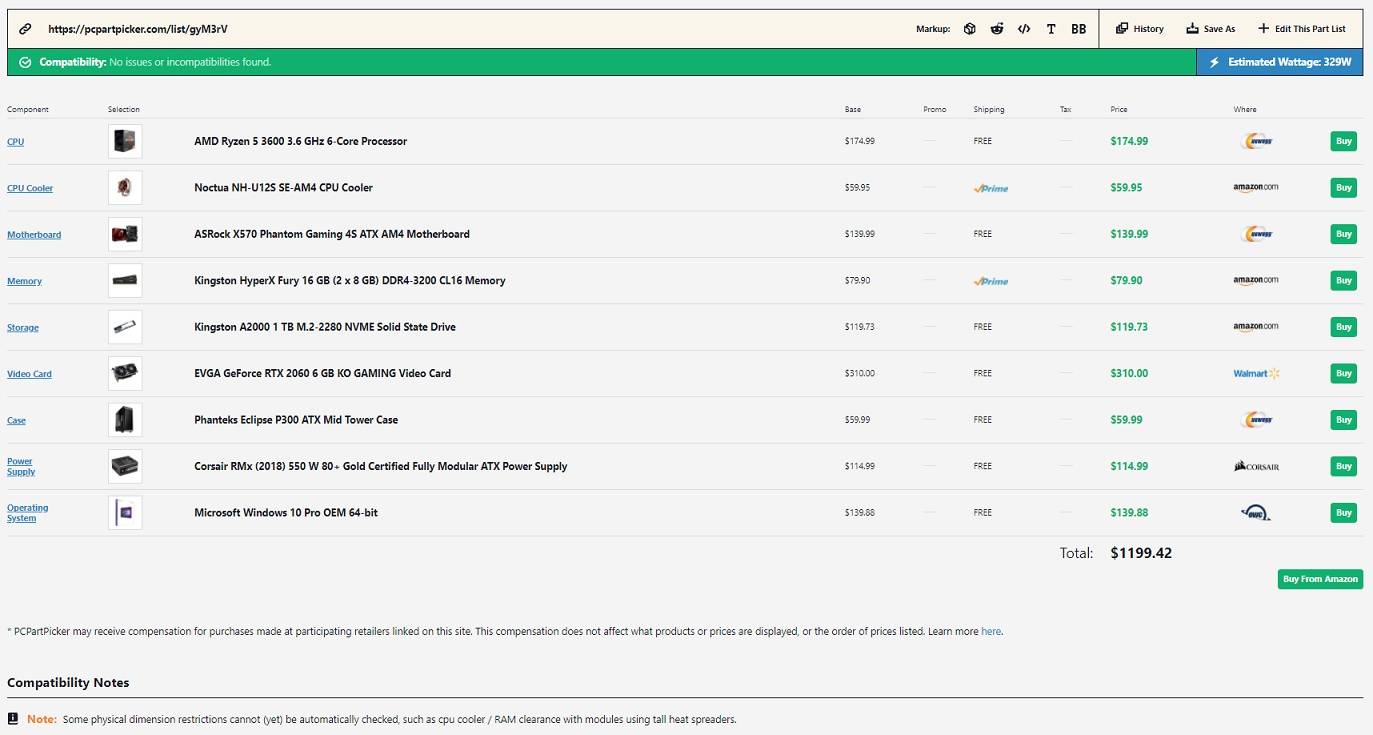Click the permalink chain icon
The image size is (1373, 735).
click(x=26, y=29)
